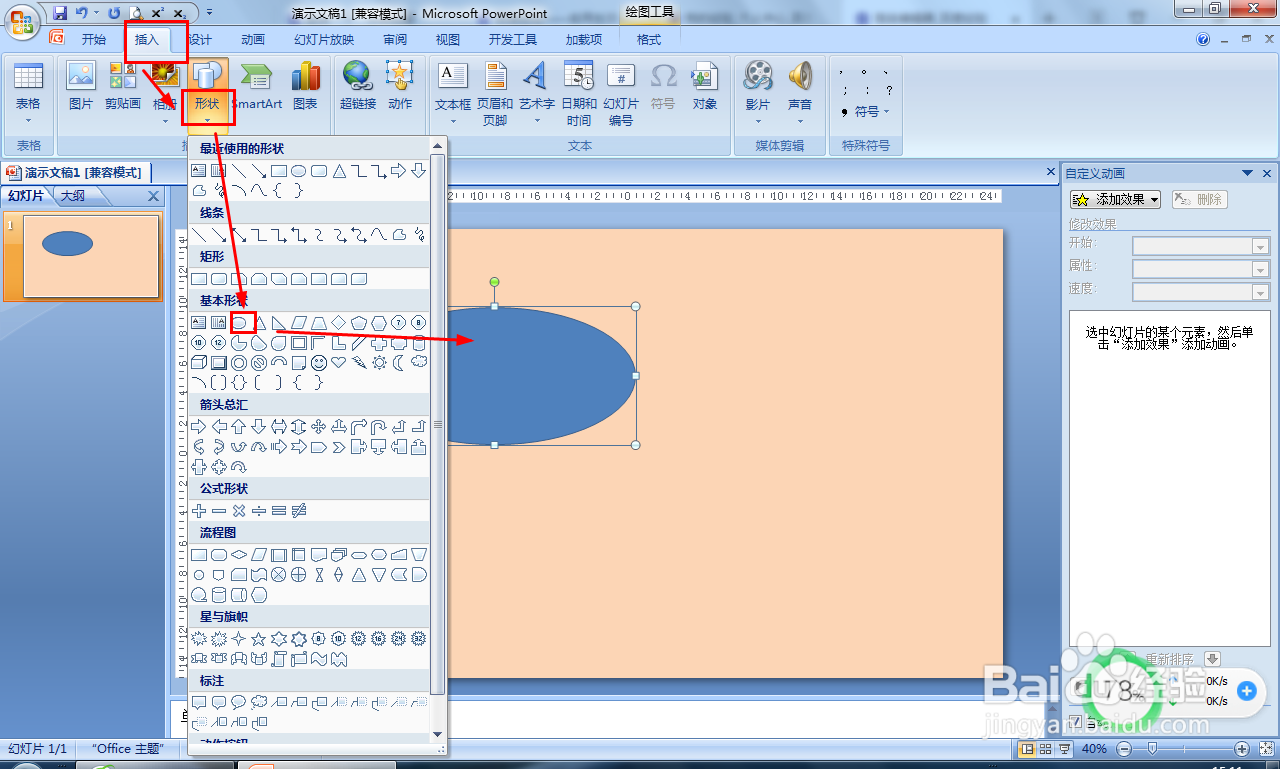This screenshot has width=1280, height=769.
Task: Open the table (表格) dropdown
Action: (28, 93)
